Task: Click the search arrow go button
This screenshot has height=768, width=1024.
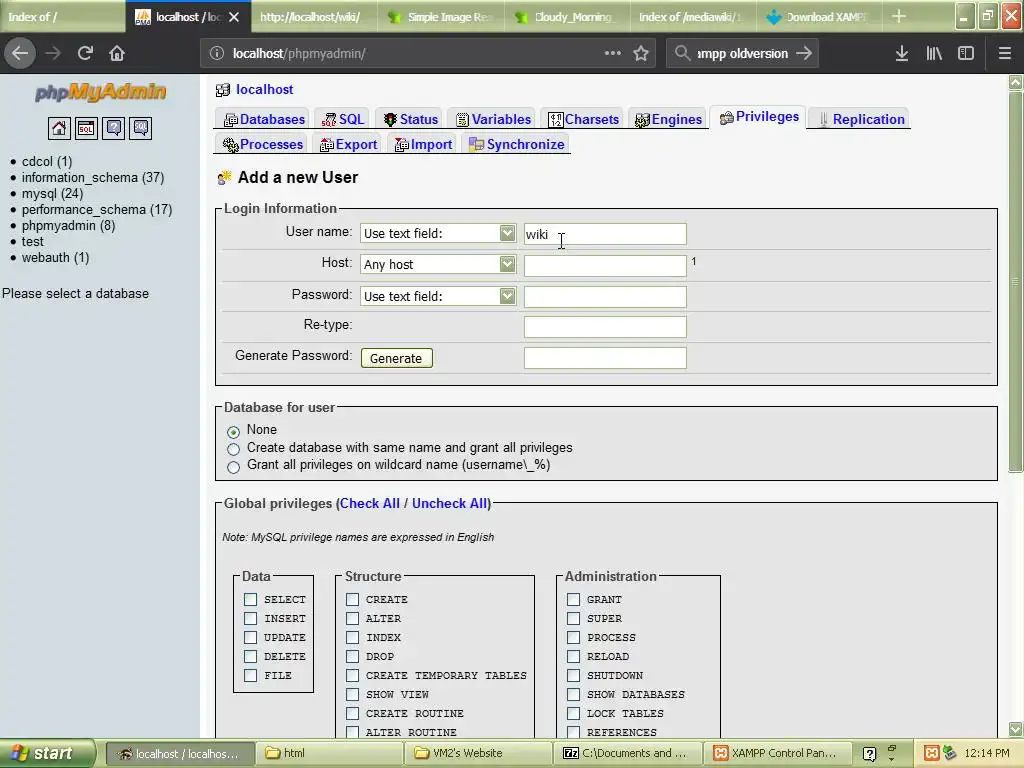Action: pos(804,53)
